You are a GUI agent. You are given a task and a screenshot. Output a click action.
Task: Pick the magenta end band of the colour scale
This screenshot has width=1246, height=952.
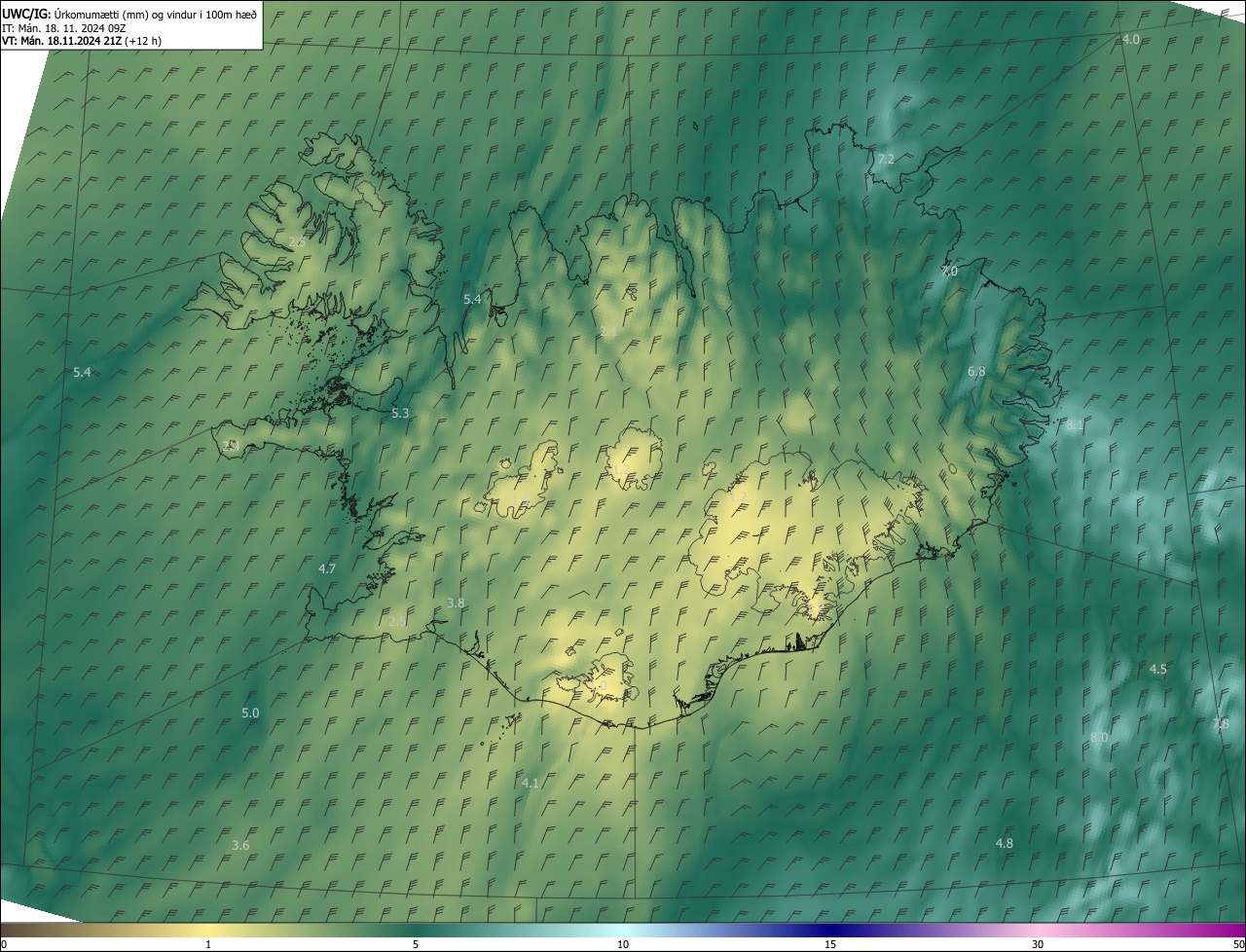pyautogui.click(x=1225, y=930)
